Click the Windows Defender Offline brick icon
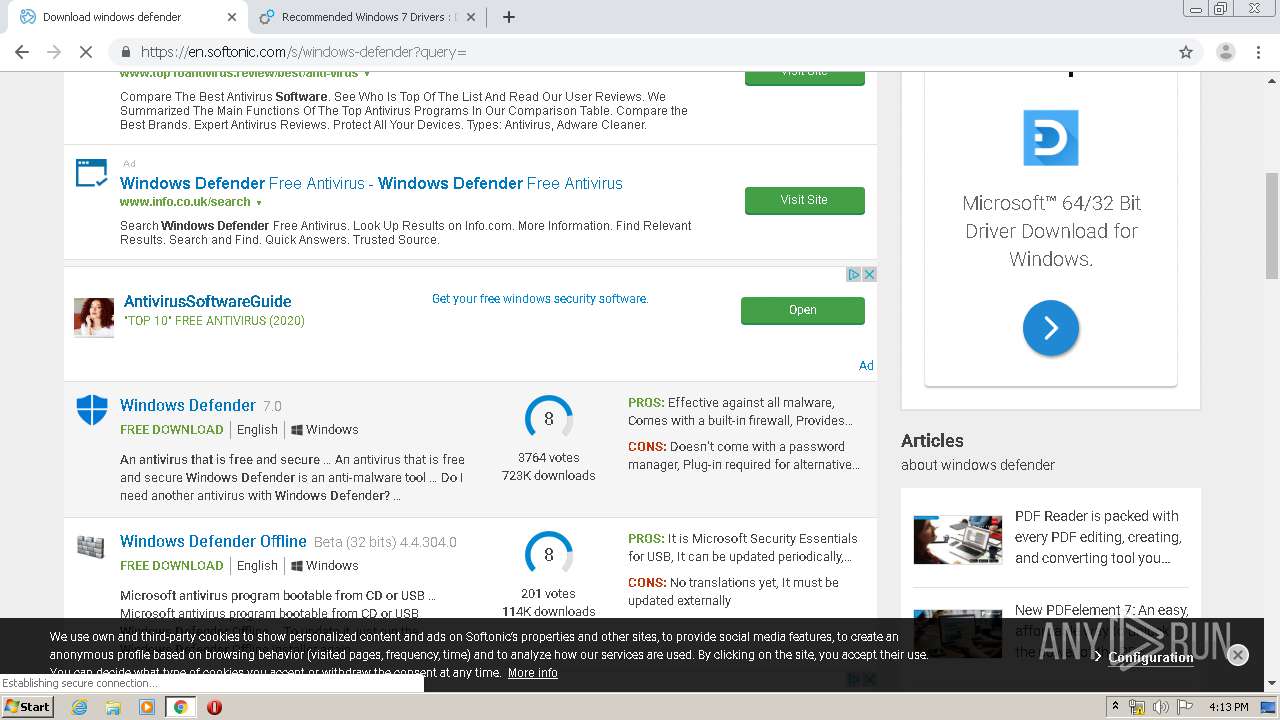This screenshot has height=720, width=1280. click(91, 547)
